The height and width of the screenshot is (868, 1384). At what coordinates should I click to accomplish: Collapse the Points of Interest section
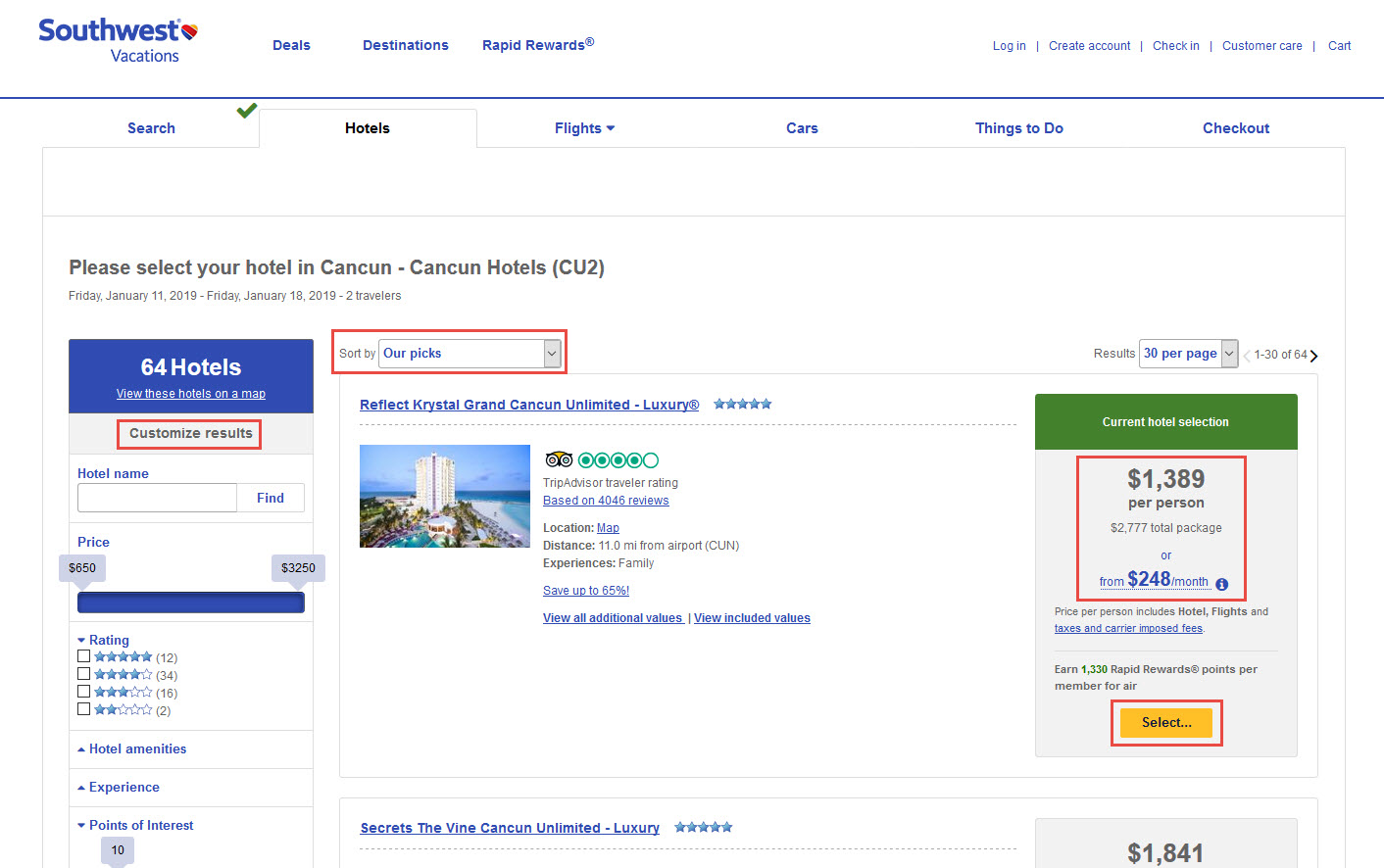point(135,825)
